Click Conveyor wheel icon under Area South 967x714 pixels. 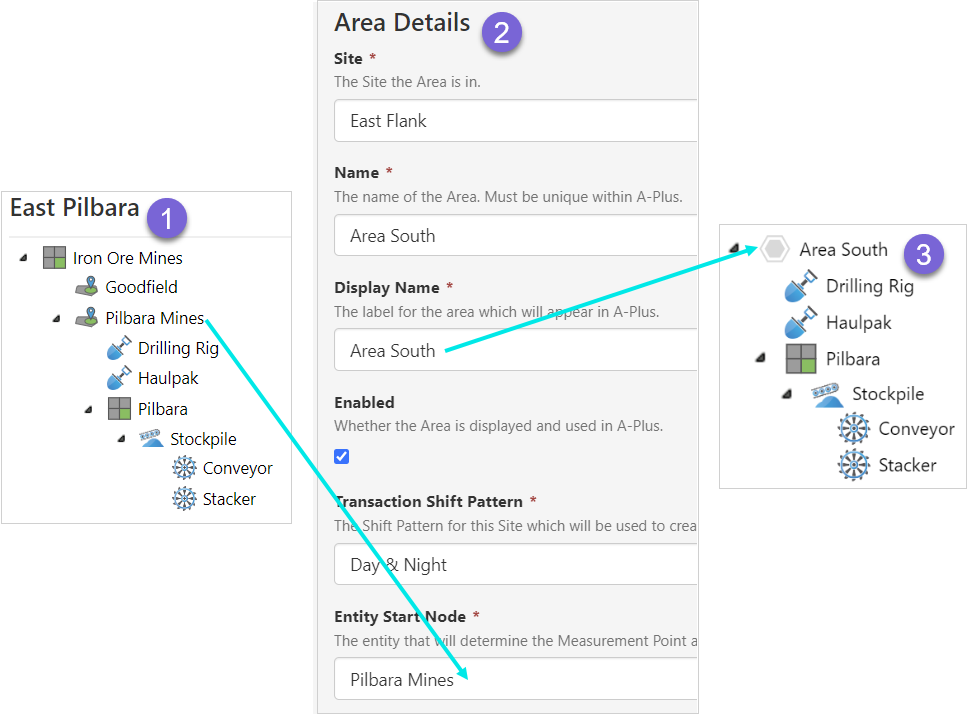pyautogui.click(x=854, y=429)
